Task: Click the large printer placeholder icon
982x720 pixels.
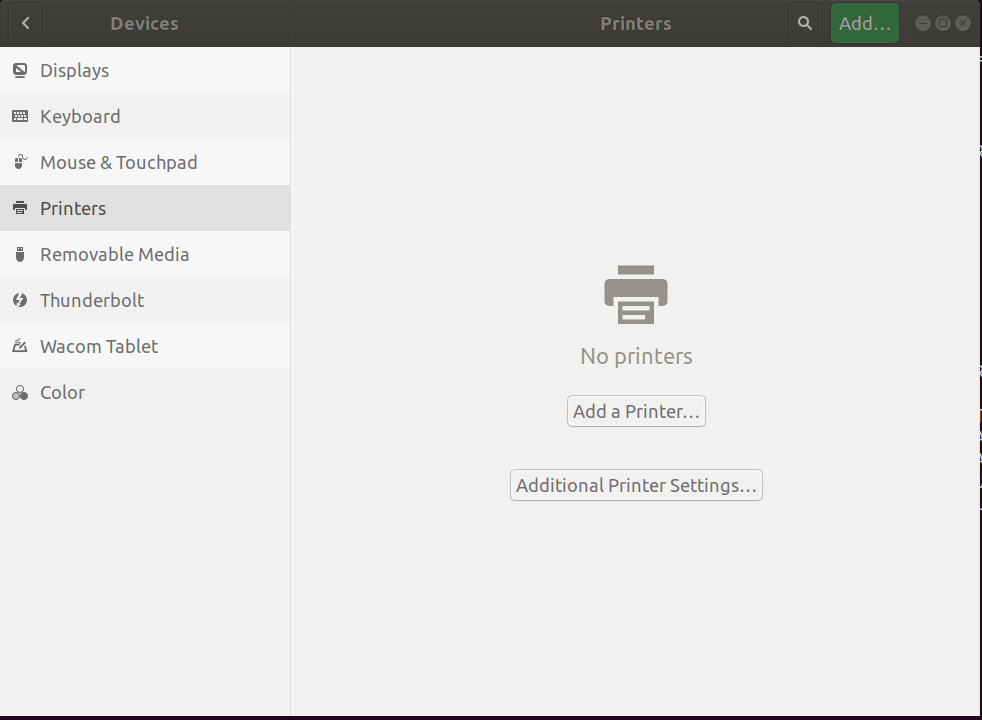Action: click(x=636, y=295)
